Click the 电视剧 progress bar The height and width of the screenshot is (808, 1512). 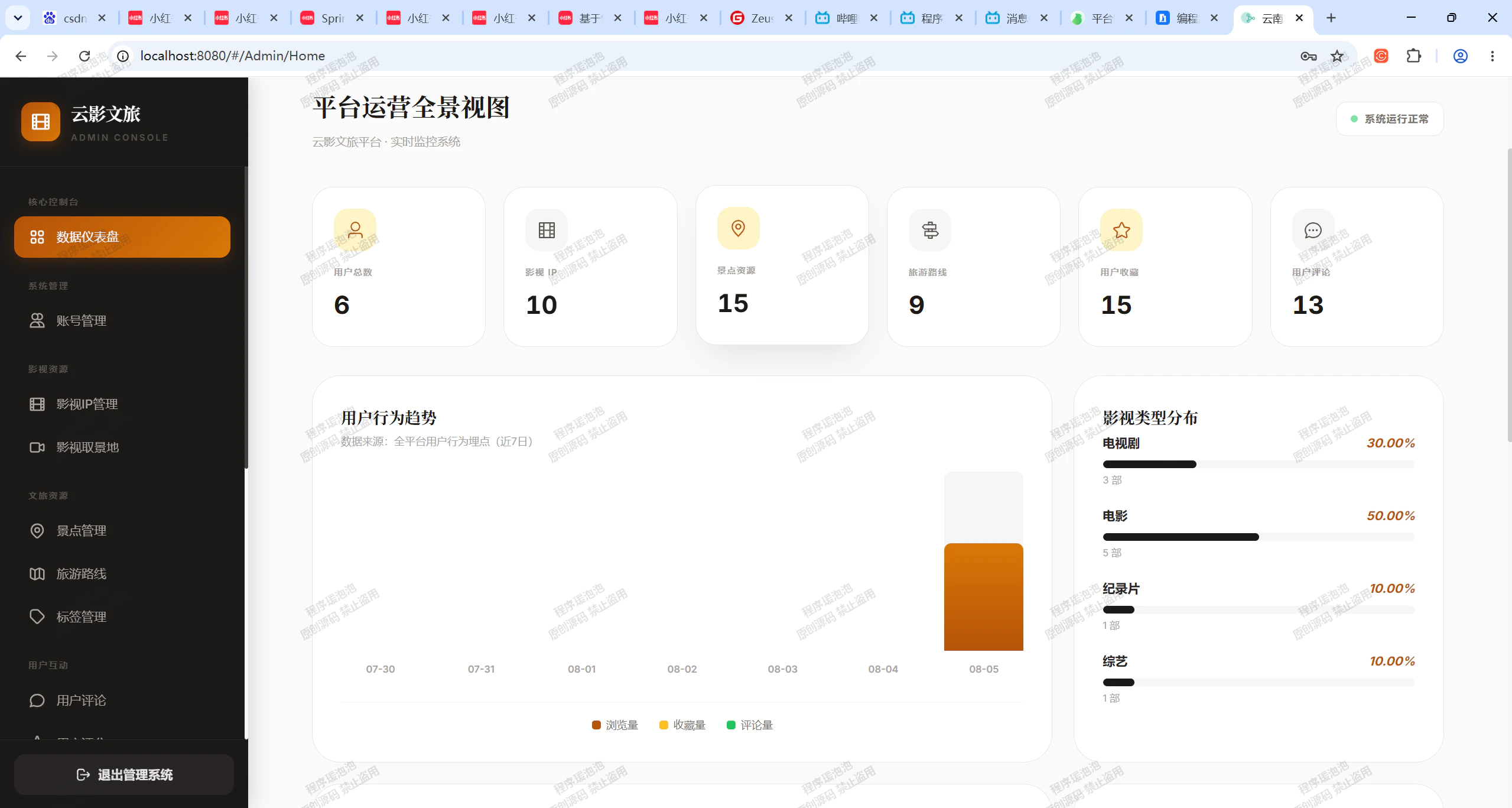(x=1259, y=465)
